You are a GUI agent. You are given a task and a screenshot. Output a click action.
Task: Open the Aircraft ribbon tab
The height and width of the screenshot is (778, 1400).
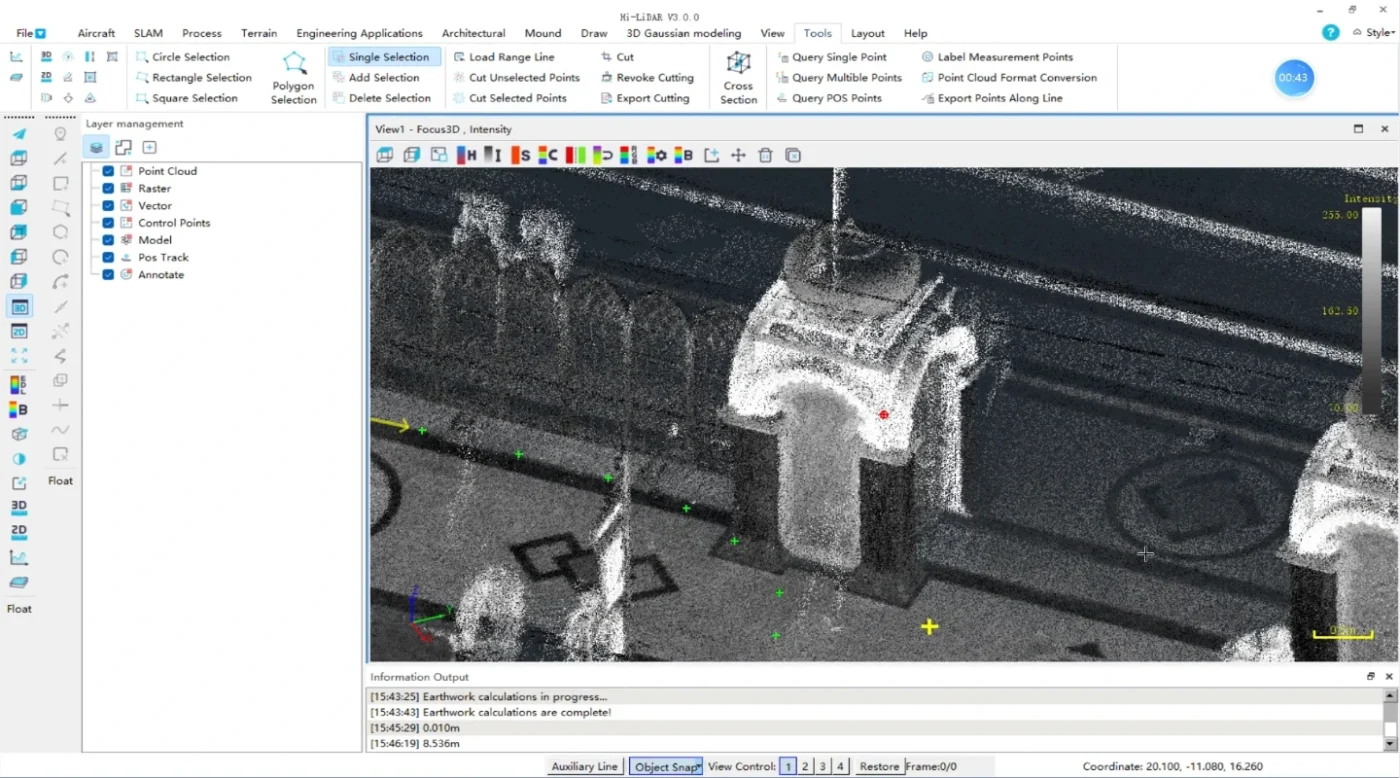click(96, 33)
